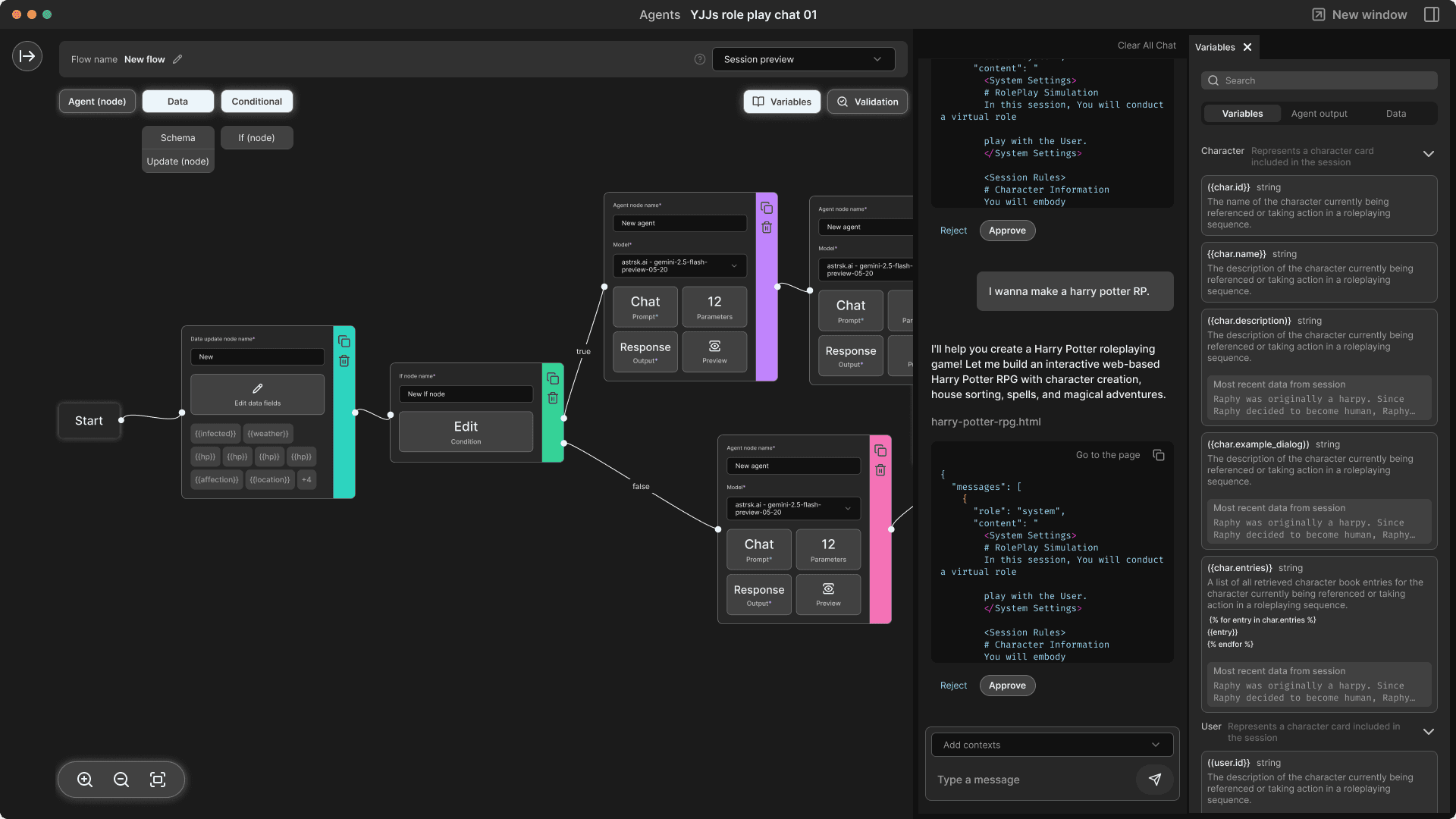Toggle the Data node category
The width and height of the screenshot is (1456, 819).
177,102
